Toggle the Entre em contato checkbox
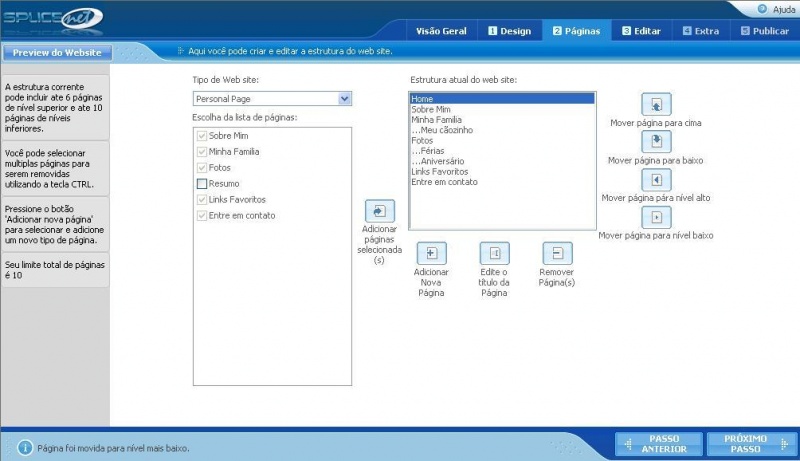Image resolution: width=800 pixels, height=461 pixels. [202, 216]
